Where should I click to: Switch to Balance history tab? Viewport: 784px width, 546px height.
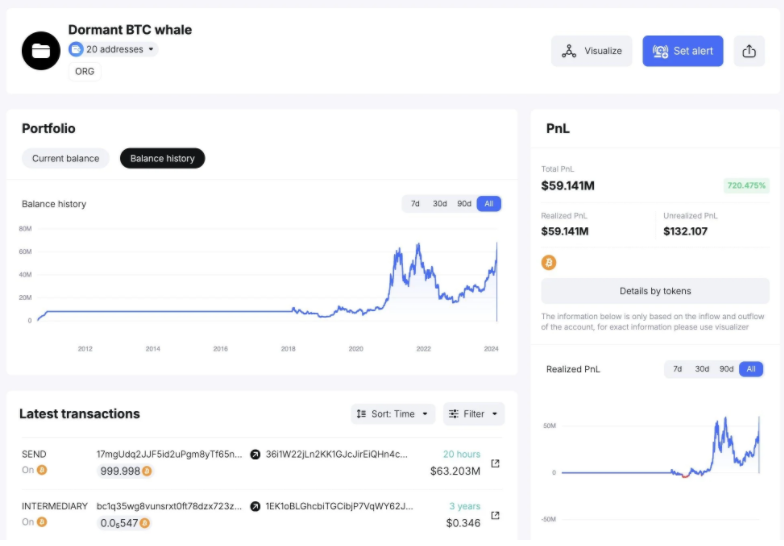162,158
